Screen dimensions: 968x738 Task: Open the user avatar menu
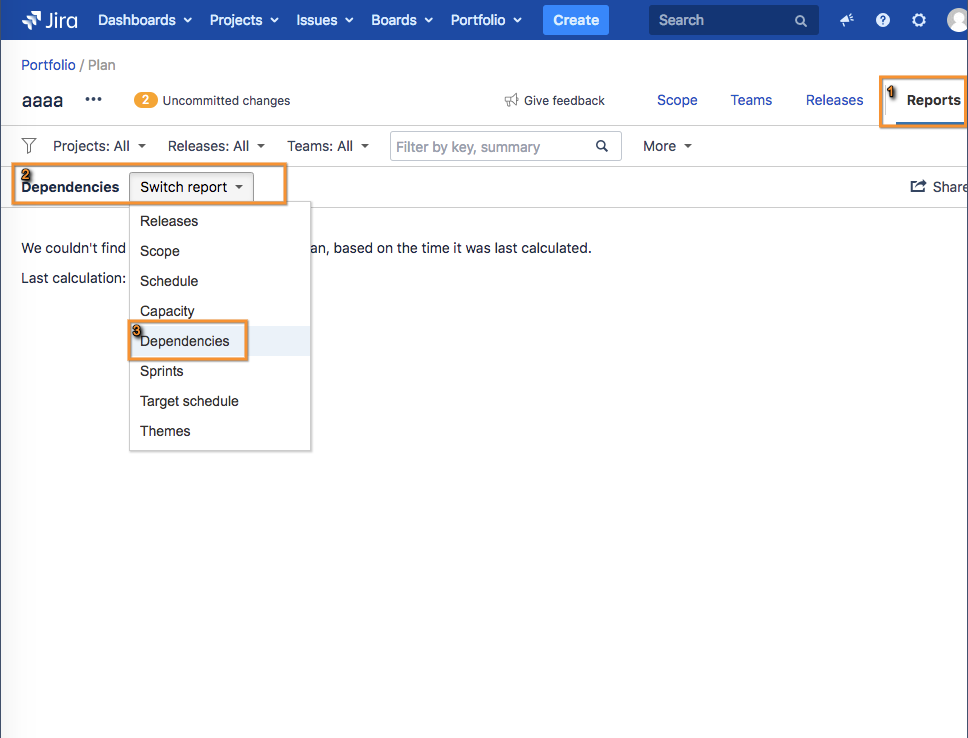point(958,20)
